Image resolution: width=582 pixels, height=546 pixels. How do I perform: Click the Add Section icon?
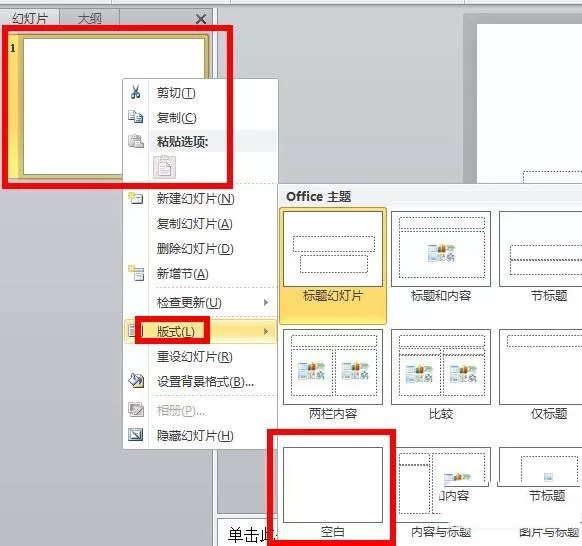click(136, 273)
